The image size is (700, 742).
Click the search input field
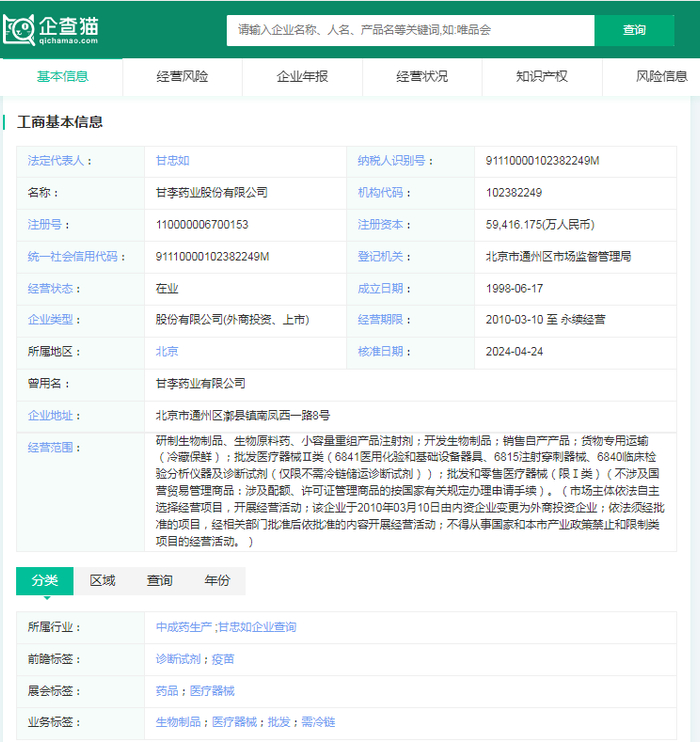point(410,30)
